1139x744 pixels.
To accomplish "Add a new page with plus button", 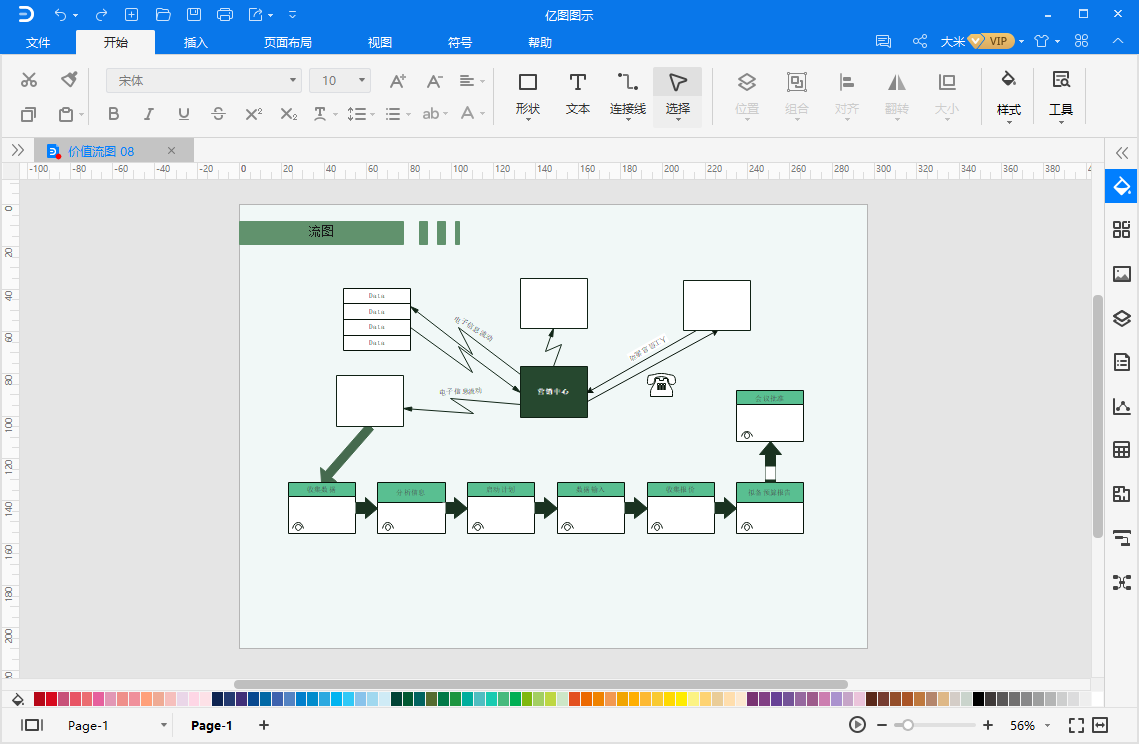I will (x=264, y=725).
